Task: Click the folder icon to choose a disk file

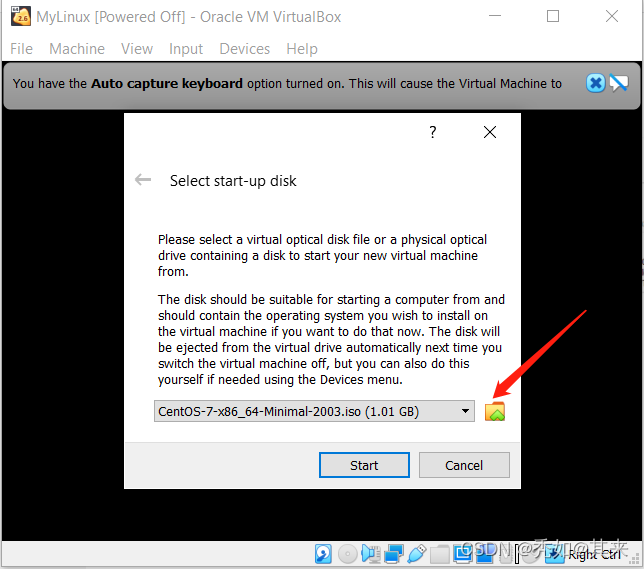Action: (494, 412)
